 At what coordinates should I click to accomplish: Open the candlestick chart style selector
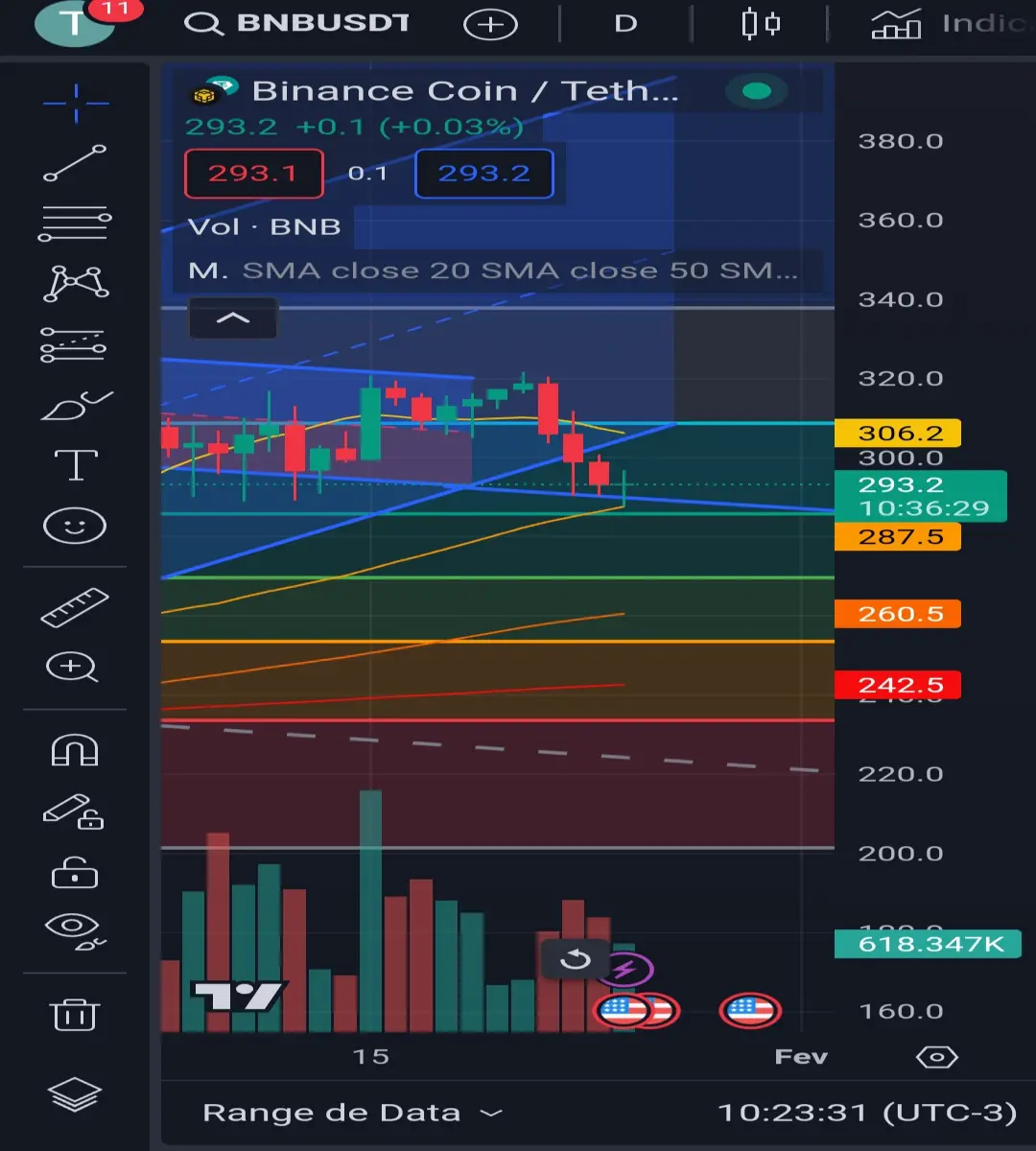click(761, 23)
